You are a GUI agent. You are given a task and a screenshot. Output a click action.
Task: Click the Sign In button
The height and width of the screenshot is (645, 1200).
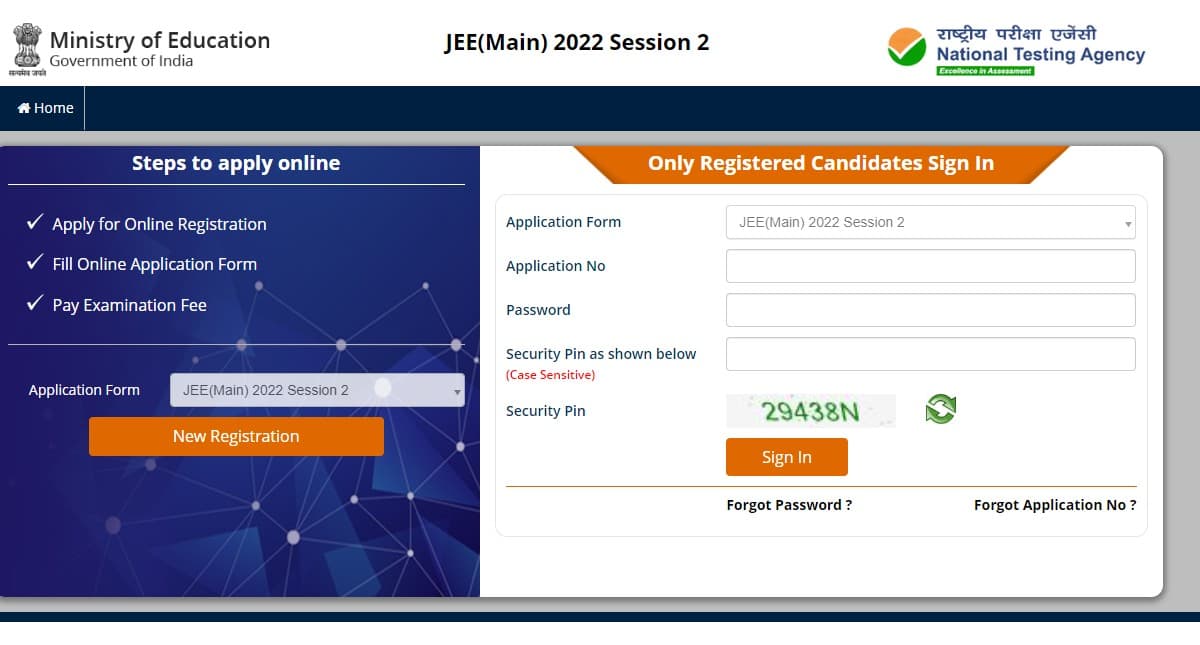(787, 457)
